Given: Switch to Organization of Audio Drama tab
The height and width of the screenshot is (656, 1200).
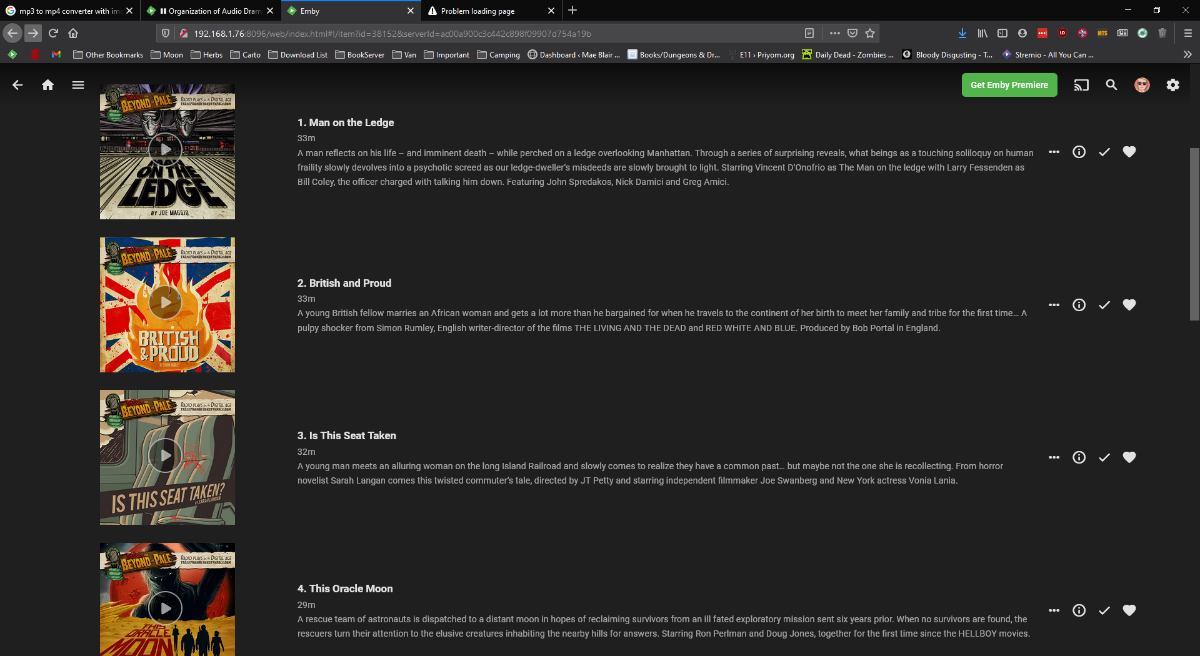Looking at the screenshot, I should point(209,10).
